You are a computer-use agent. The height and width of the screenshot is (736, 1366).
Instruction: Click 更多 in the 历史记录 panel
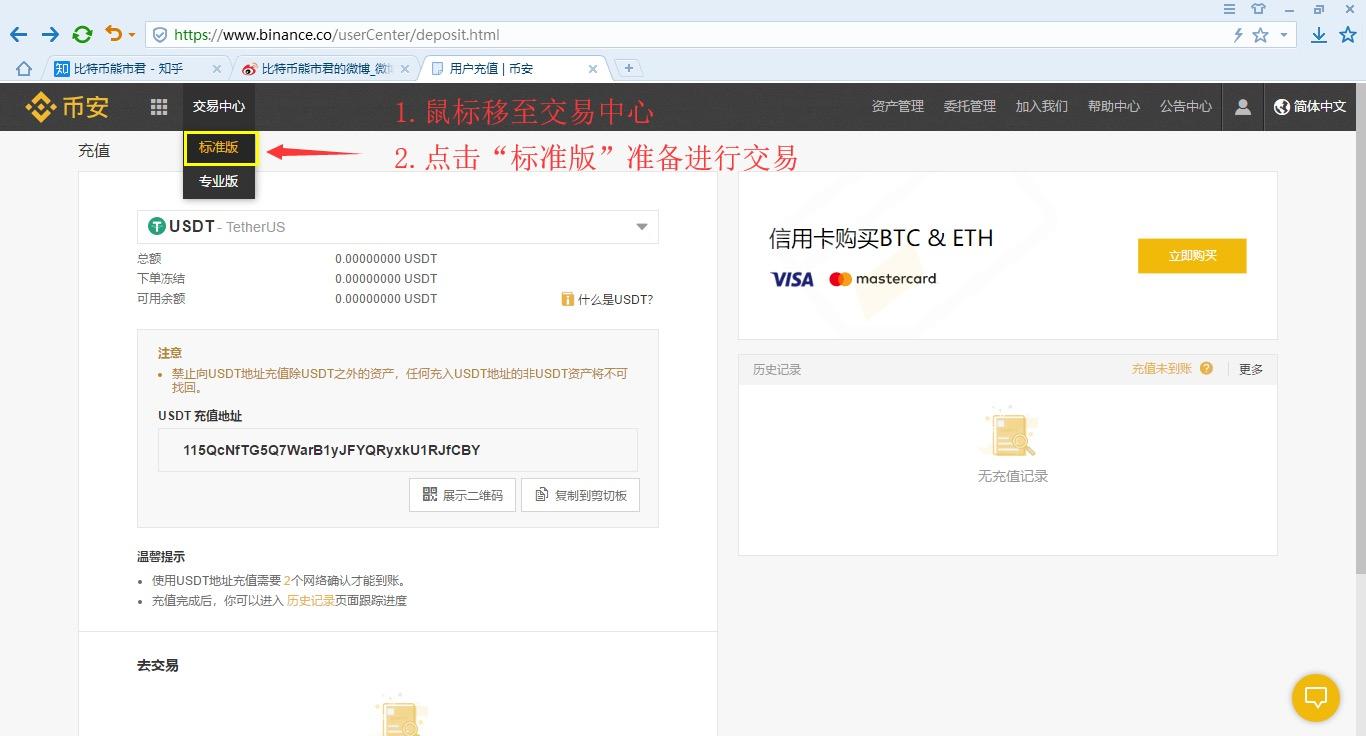click(1251, 369)
